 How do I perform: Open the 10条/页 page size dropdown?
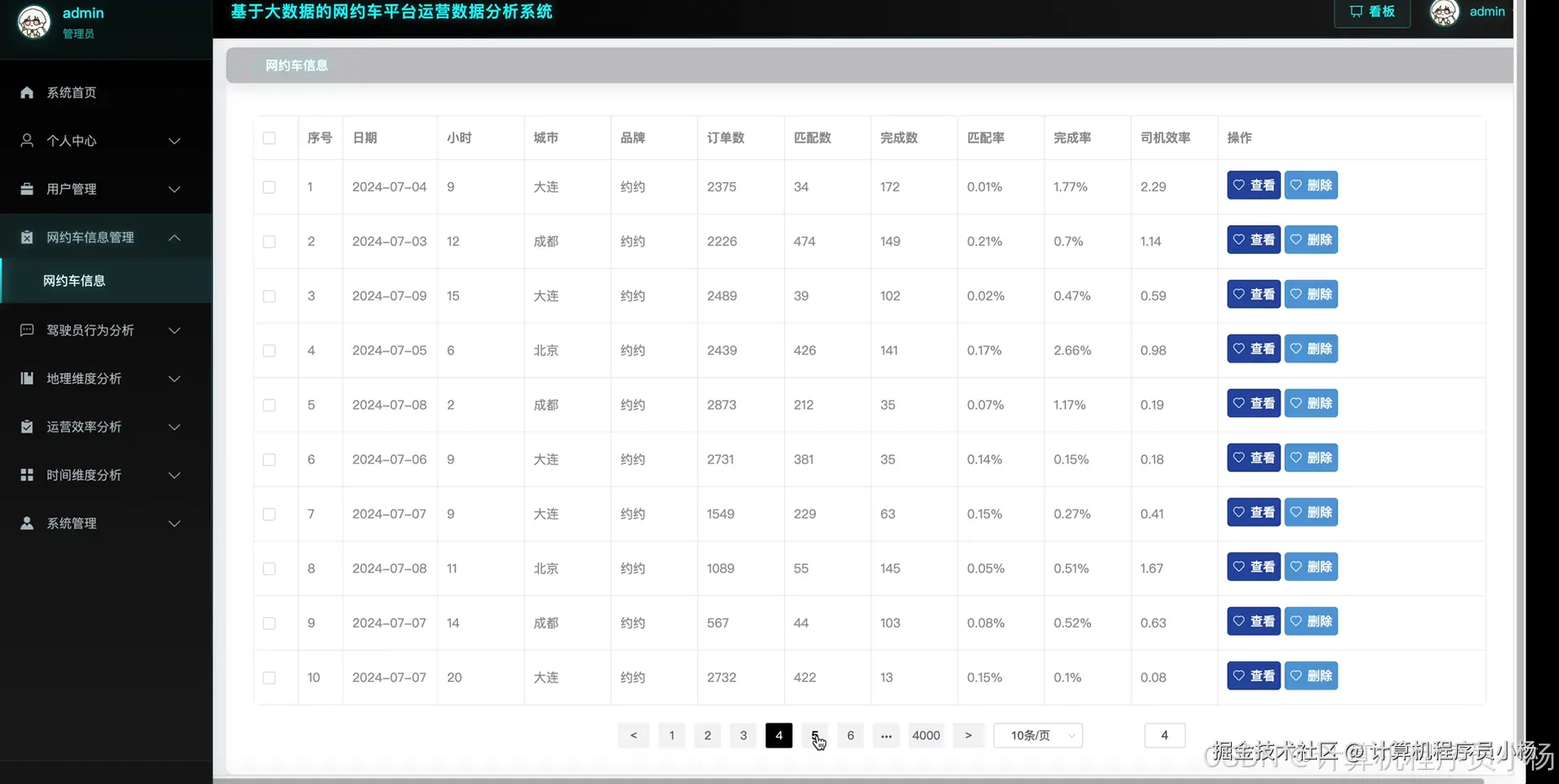pos(1038,735)
